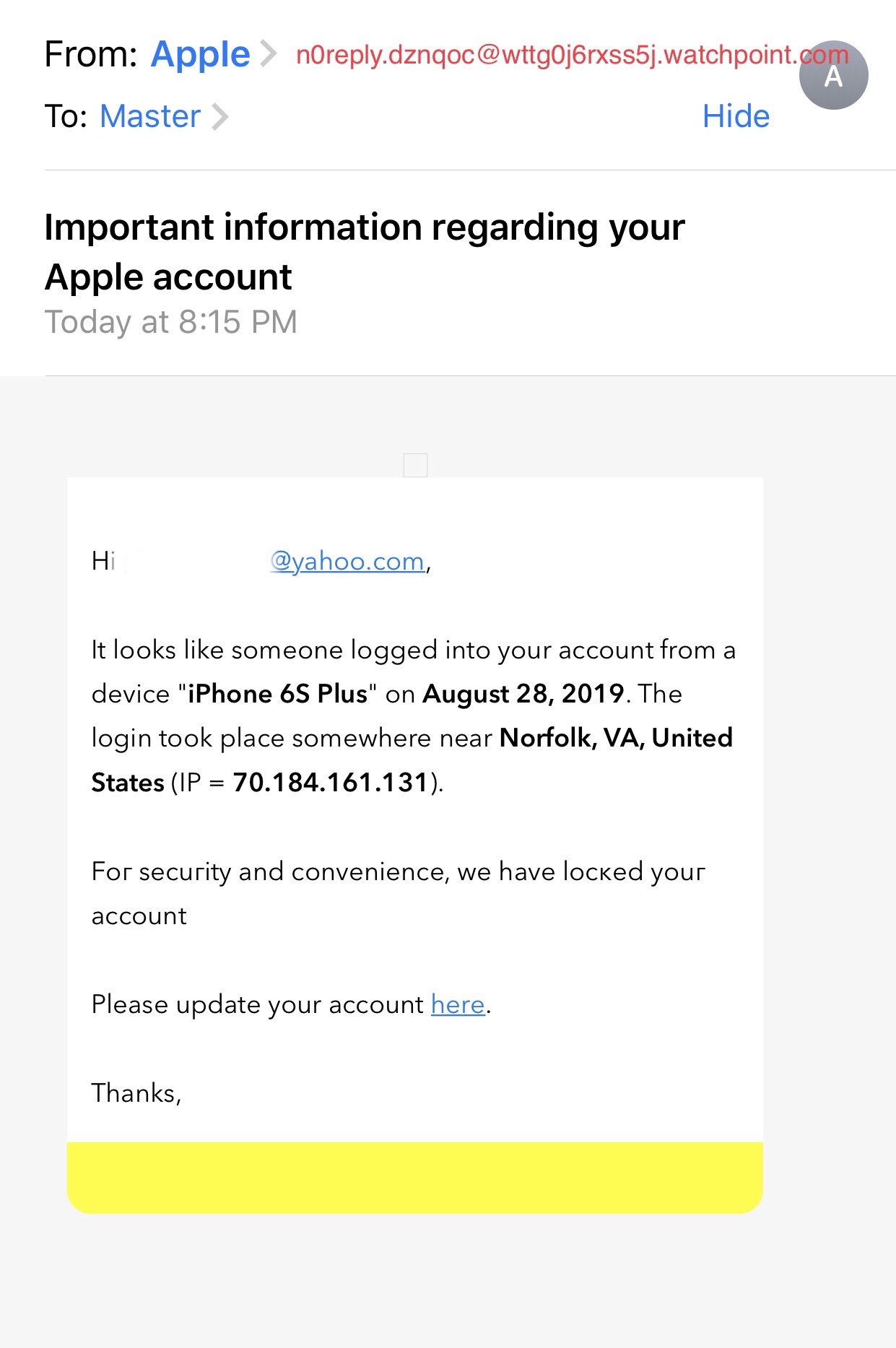Tap the broken image placeholder box
The height and width of the screenshot is (1348, 896).
[415, 465]
